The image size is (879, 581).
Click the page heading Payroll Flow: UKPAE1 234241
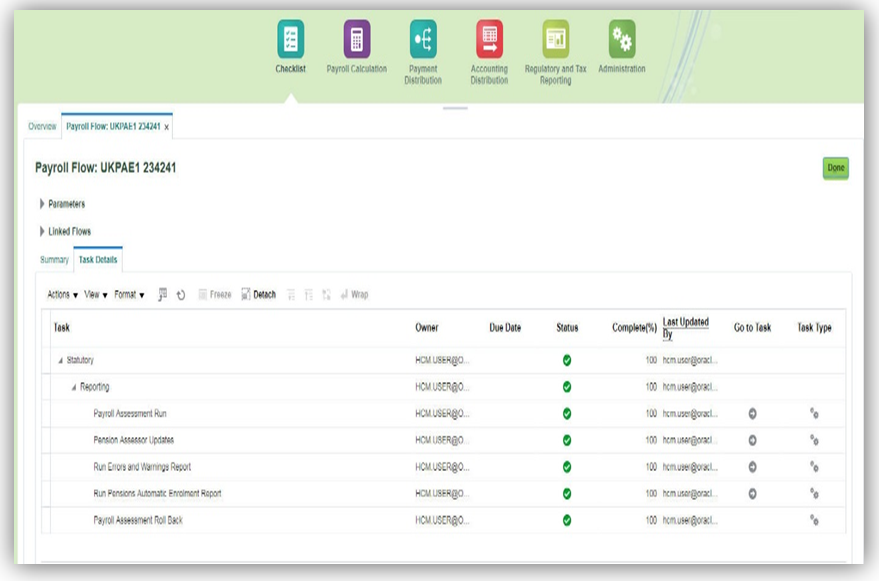pos(105,168)
